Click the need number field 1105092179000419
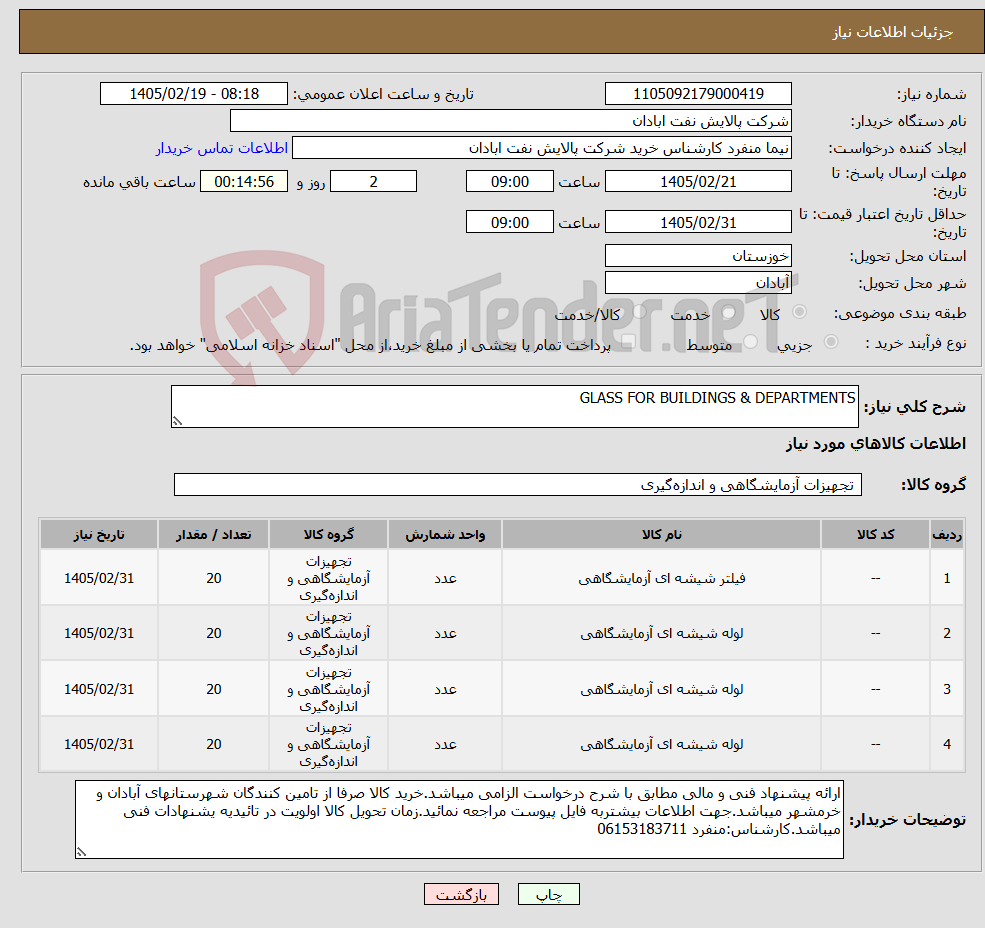The width and height of the screenshot is (985, 928). coord(698,94)
